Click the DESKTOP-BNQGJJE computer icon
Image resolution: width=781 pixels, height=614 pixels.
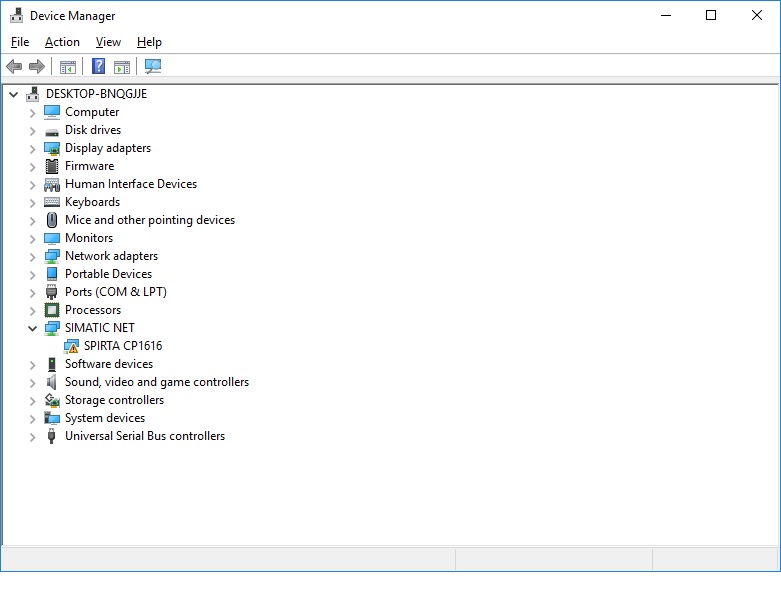pos(33,94)
